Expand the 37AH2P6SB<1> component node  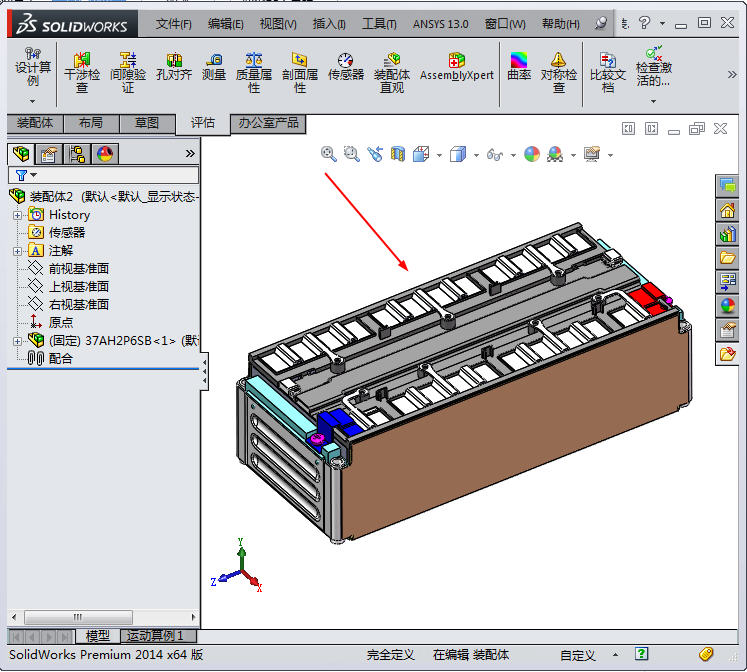[17, 341]
